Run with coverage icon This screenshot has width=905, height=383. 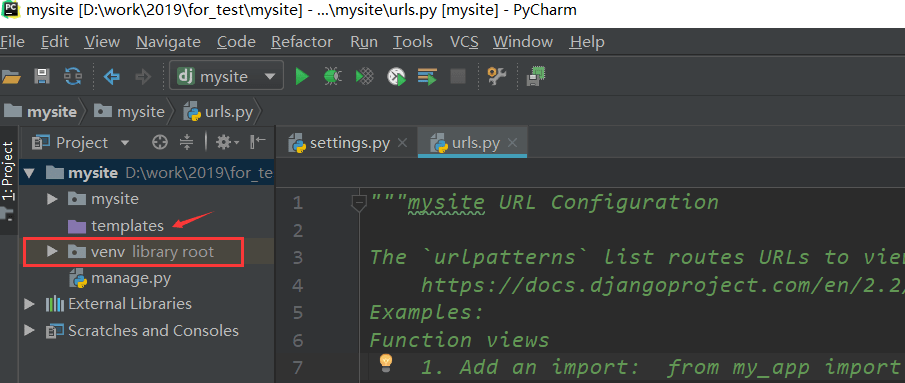(364, 77)
